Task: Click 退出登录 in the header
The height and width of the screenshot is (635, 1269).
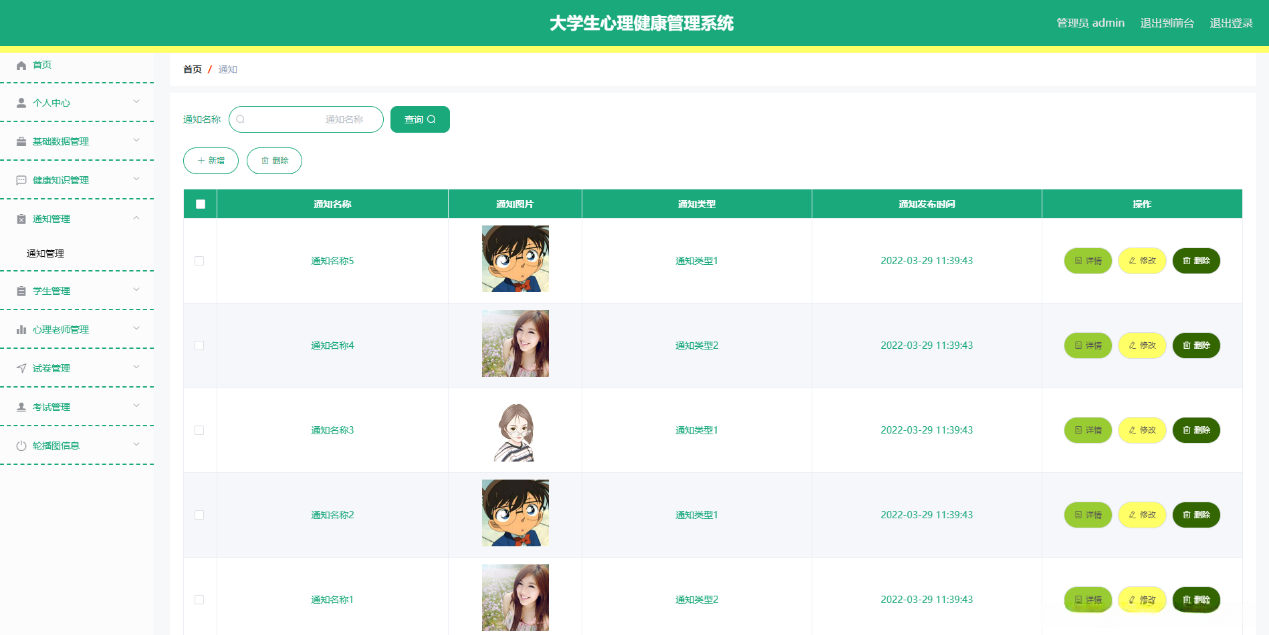Action: coord(1231,23)
